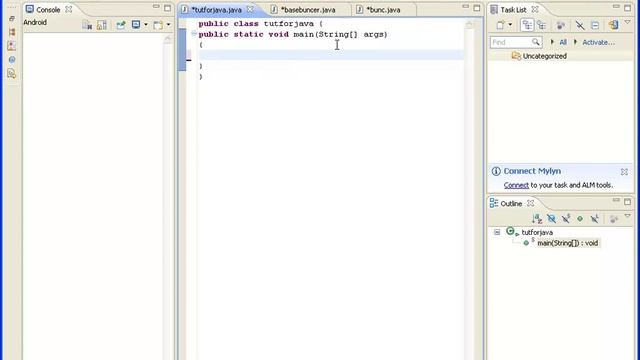Select main(String[]) : void in Outline
The image size is (640, 360).
coord(567,243)
